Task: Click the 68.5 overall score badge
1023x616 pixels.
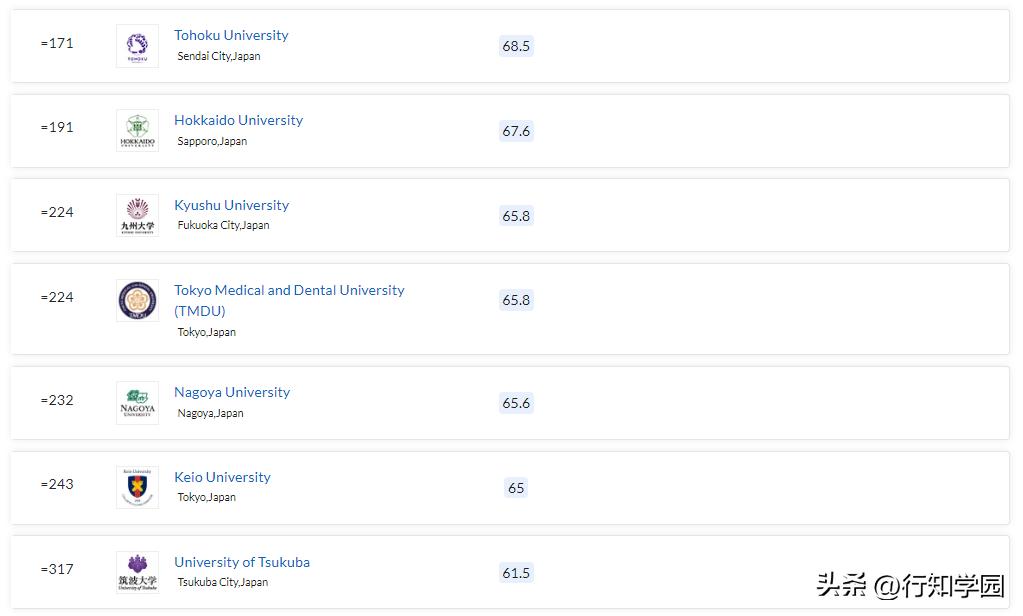Action: point(516,46)
